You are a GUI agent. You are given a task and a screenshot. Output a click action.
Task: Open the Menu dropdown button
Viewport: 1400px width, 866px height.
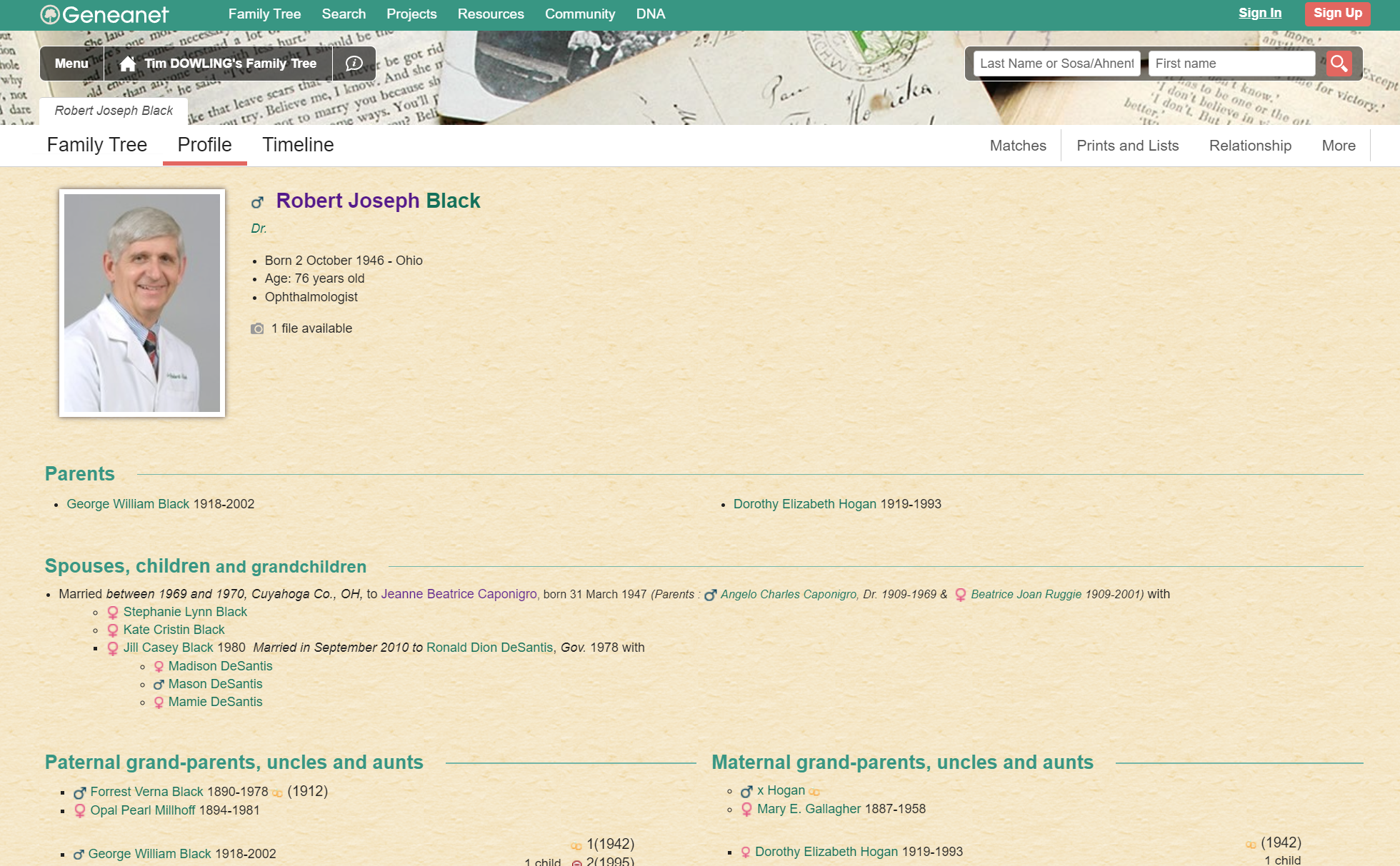coord(71,64)
